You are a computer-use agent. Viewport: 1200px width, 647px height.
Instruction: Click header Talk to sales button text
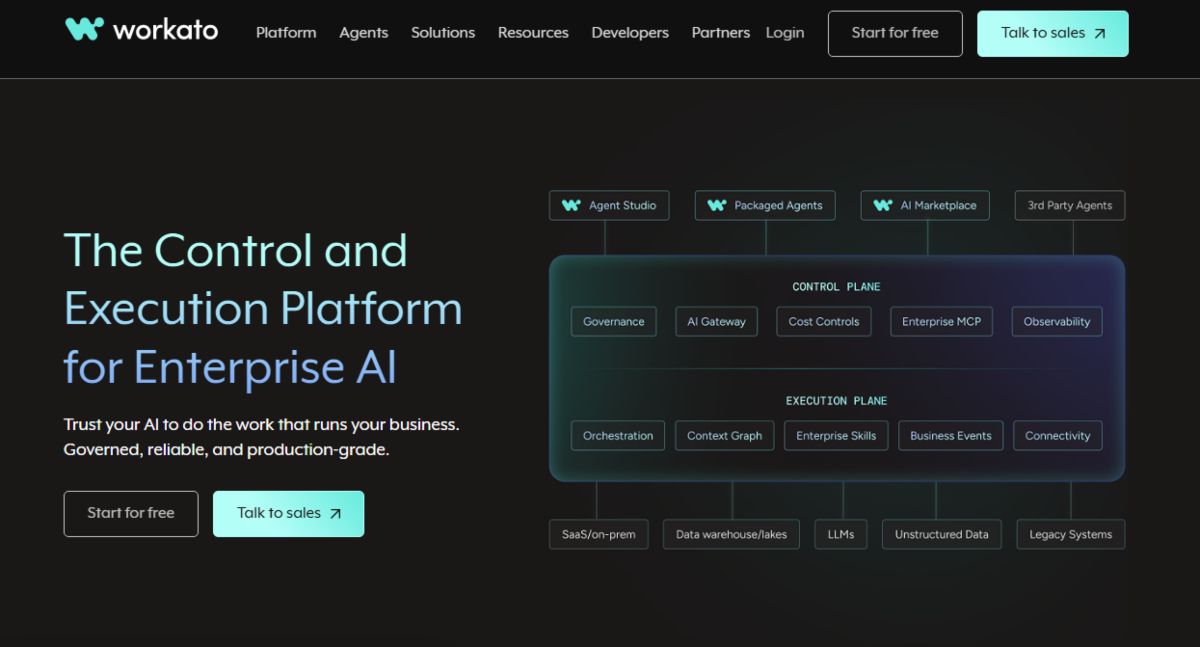pyautogui.click(x=1043, y=33)
